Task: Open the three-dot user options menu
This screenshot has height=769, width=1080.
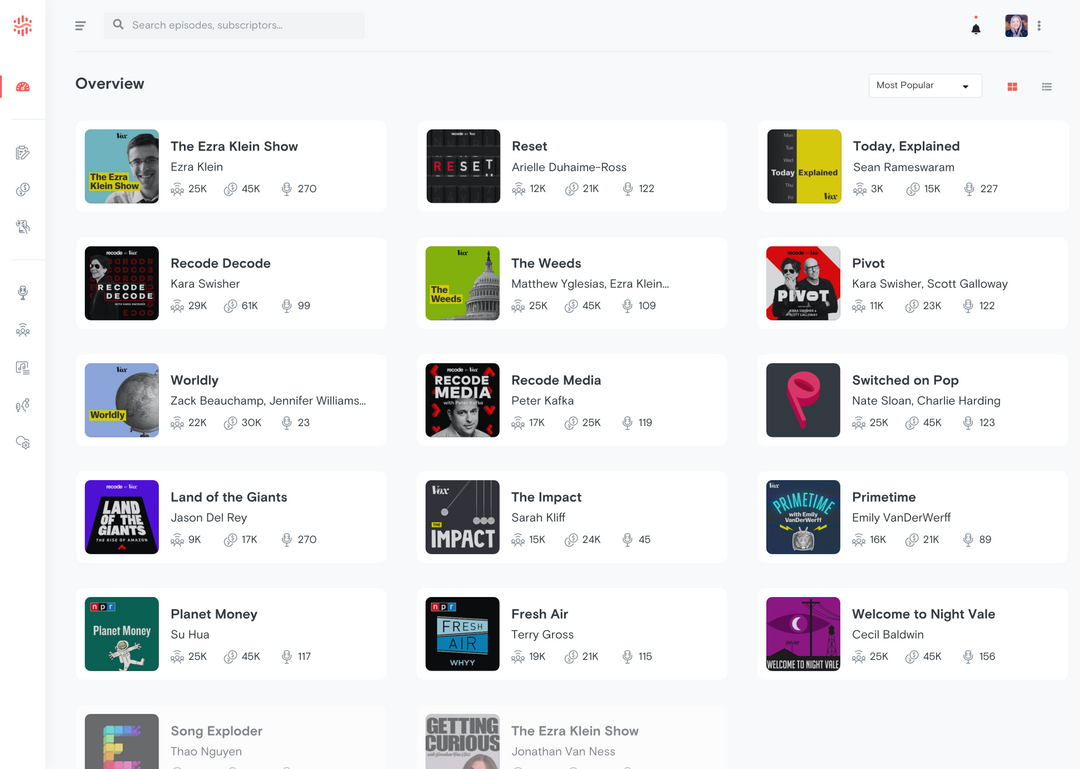Action: (x=1039, y=25)
